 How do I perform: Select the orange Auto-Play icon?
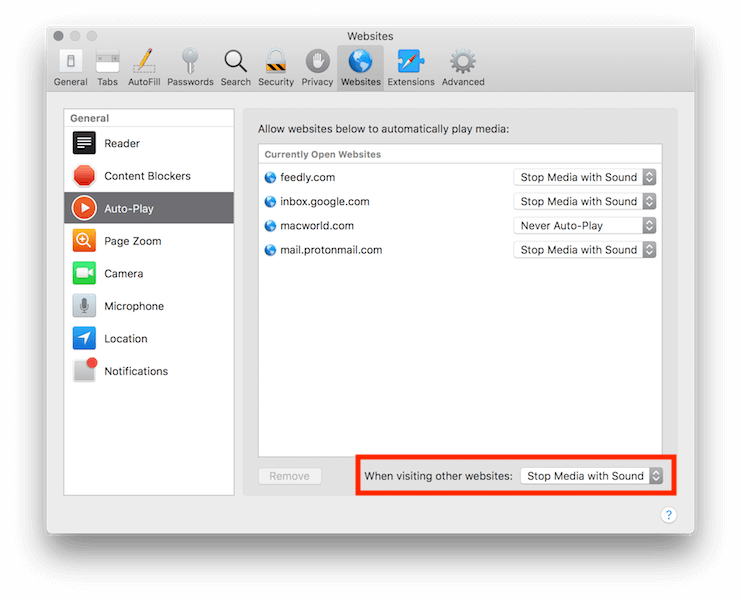pos(84,208)
